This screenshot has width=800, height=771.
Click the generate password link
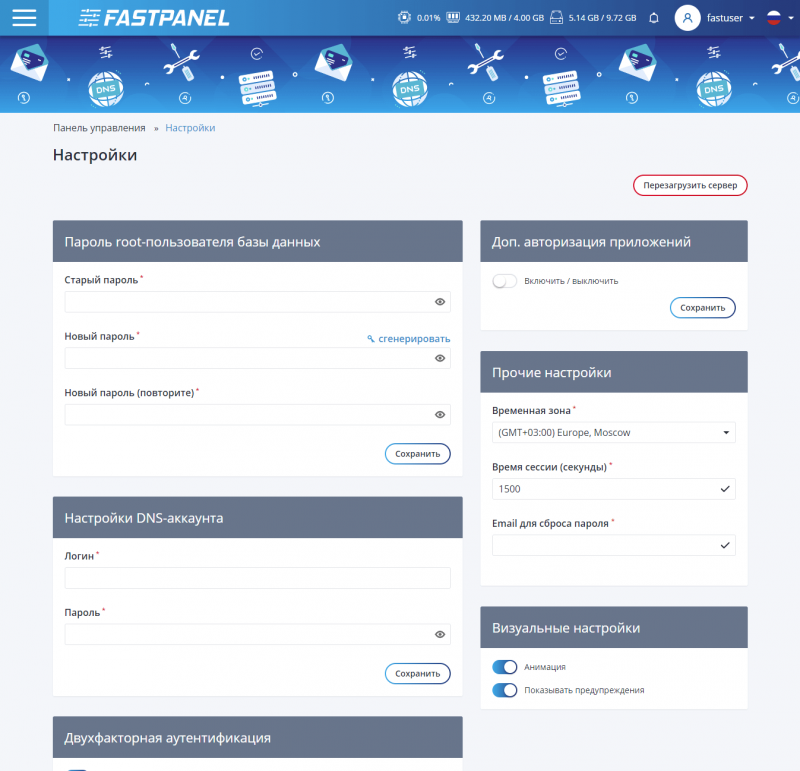click(x=409, y=339)
